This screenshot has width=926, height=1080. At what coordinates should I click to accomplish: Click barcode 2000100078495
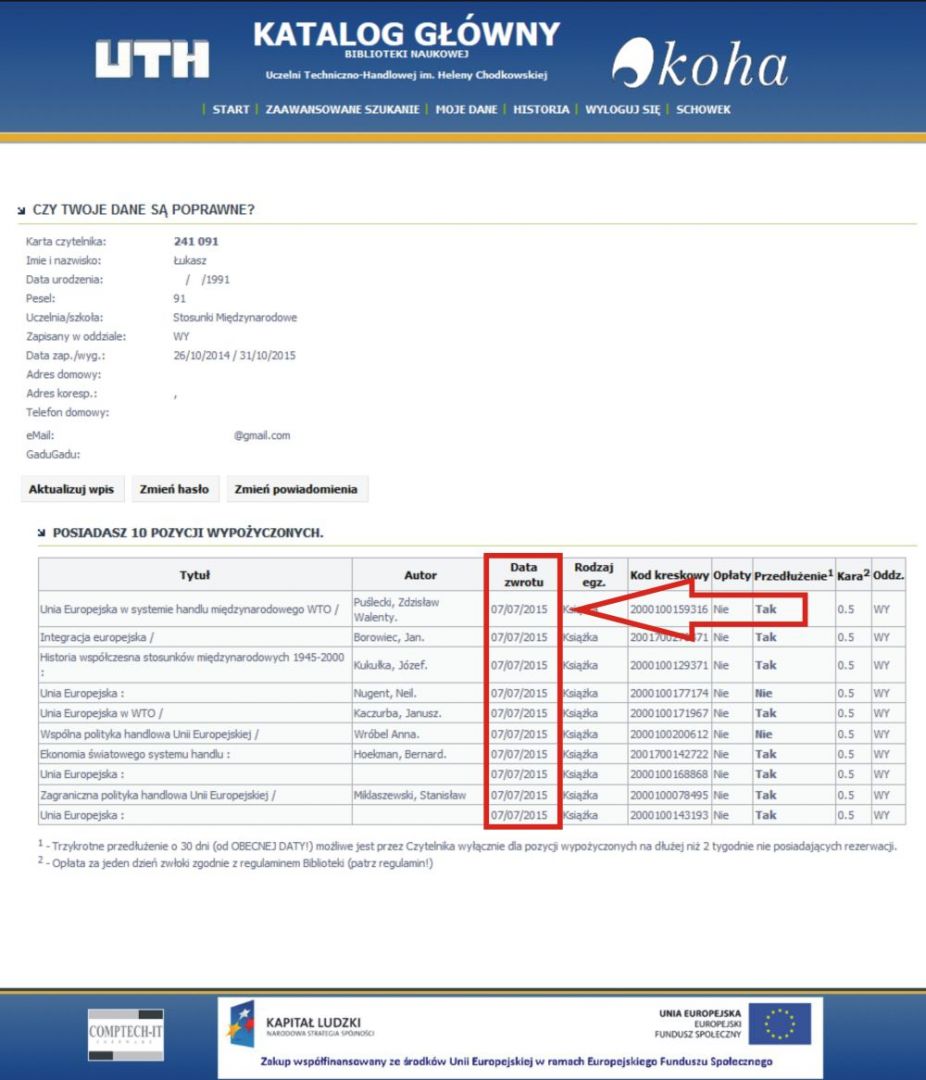click(x=669, y=795)
